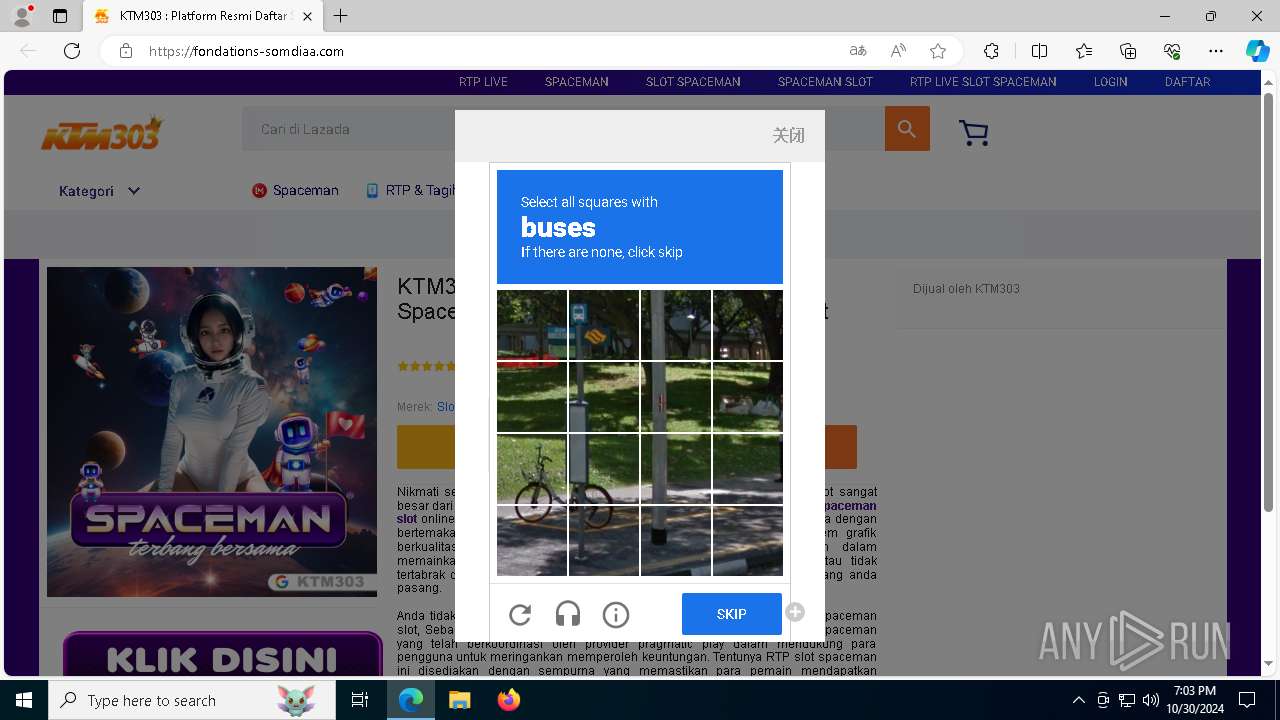
Task: Open read aloud icon
Action: point(898,51)
